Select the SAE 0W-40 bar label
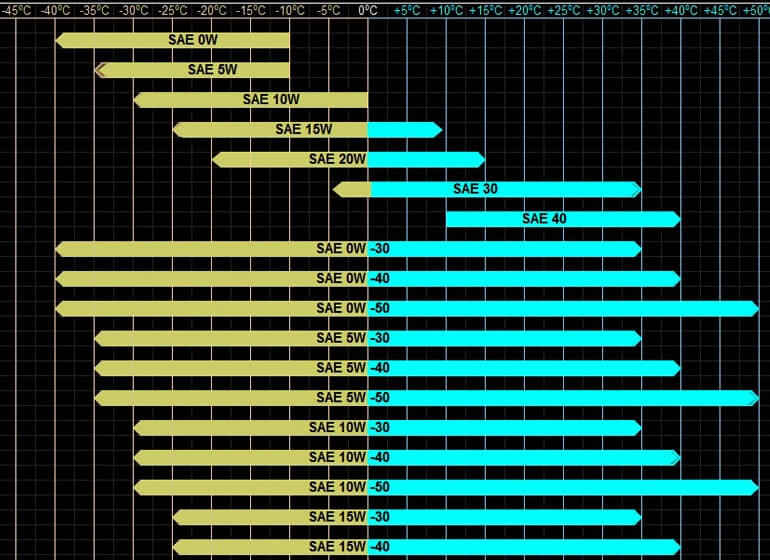770x560 pixels. [353, 279]
